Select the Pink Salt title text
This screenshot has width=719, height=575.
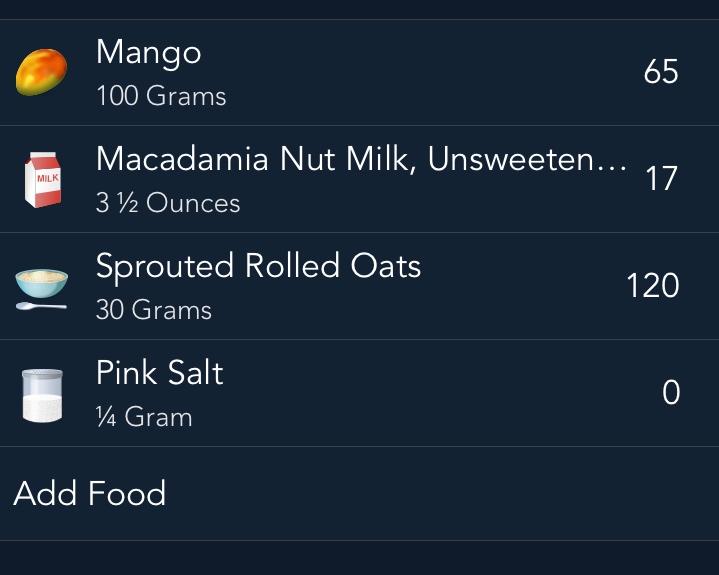(x=159, y=373)
